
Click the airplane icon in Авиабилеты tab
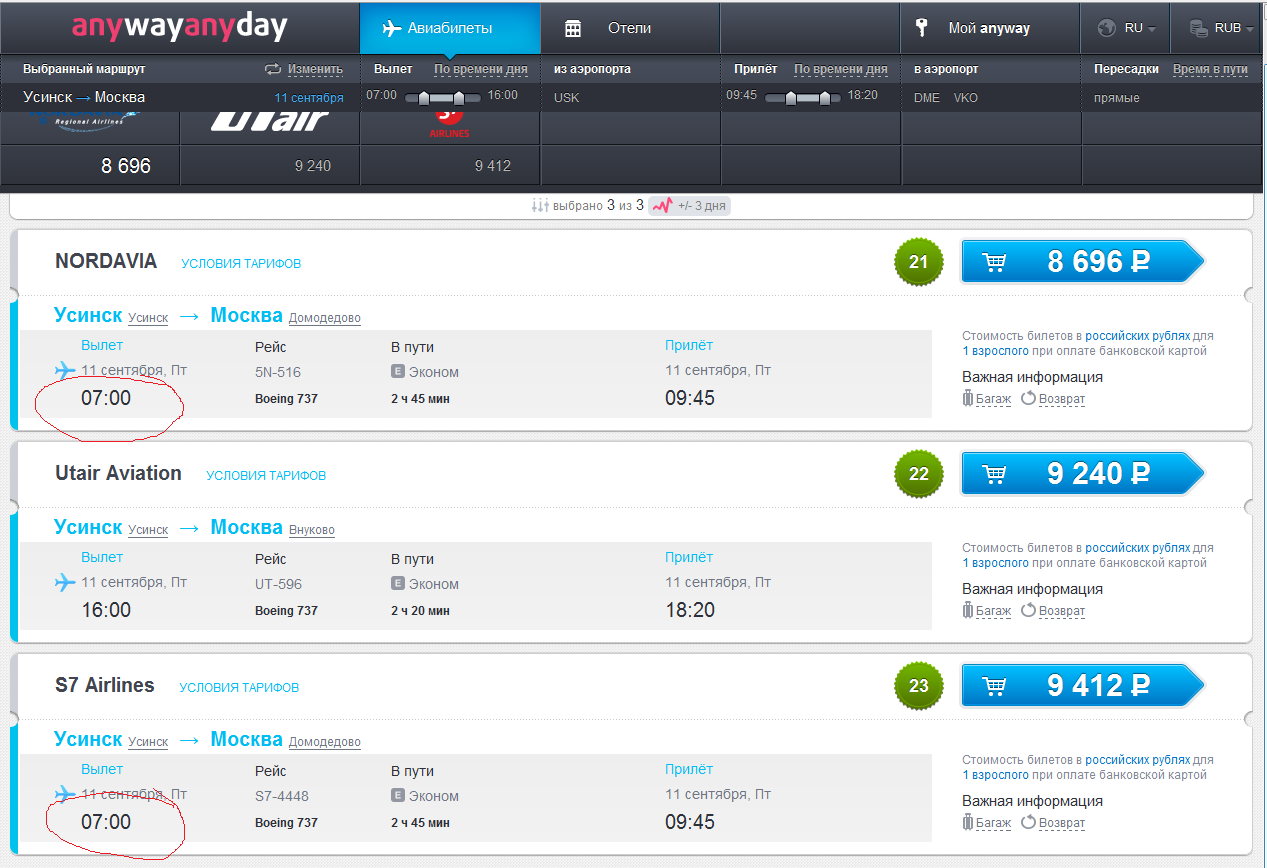(x=392, y=28)
